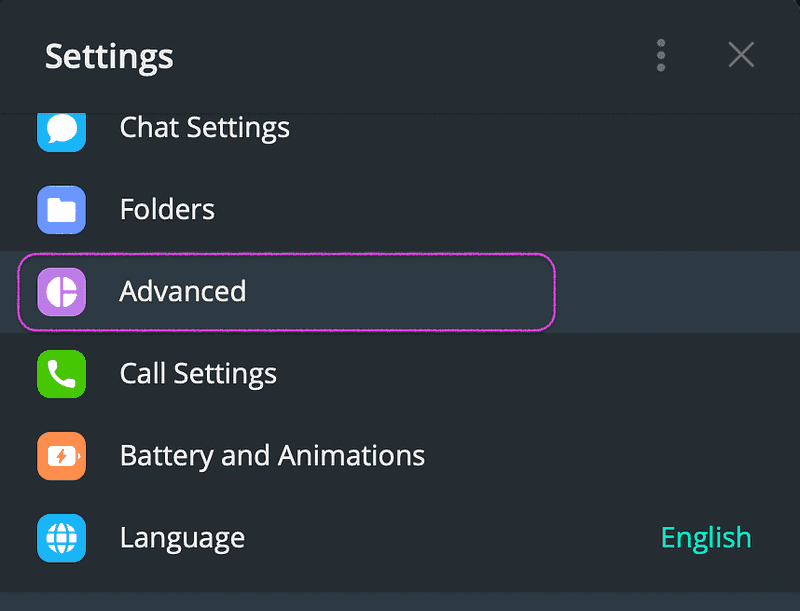Image resolution: width=800 pixels, height=611 pixels.
Task: Click blank space in Battery and Animations row
Action: click(600, 456)
